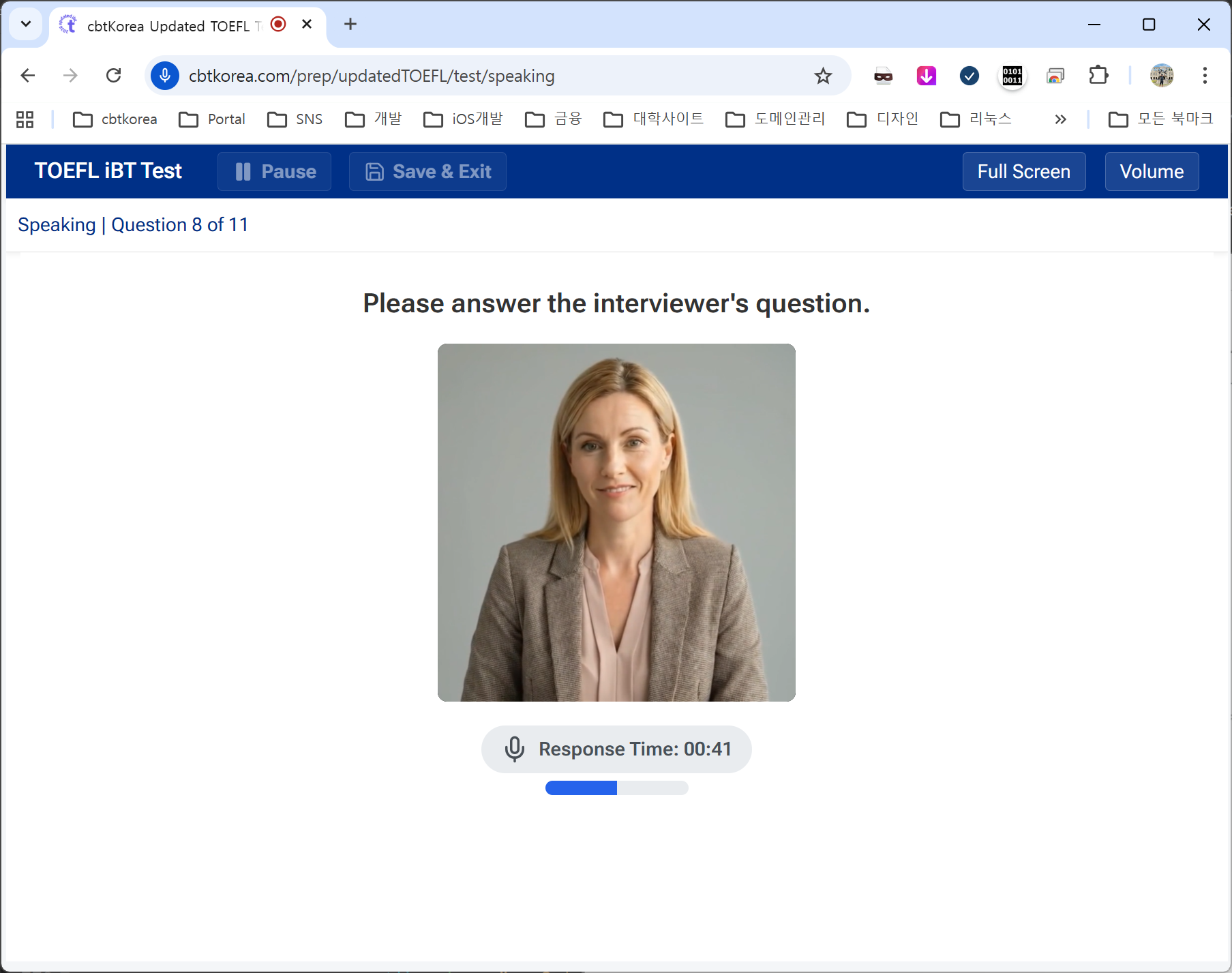Expand the tab search dropdown arrow
The height and width of the screenshot is (973, 1232).
pos(26,25)
